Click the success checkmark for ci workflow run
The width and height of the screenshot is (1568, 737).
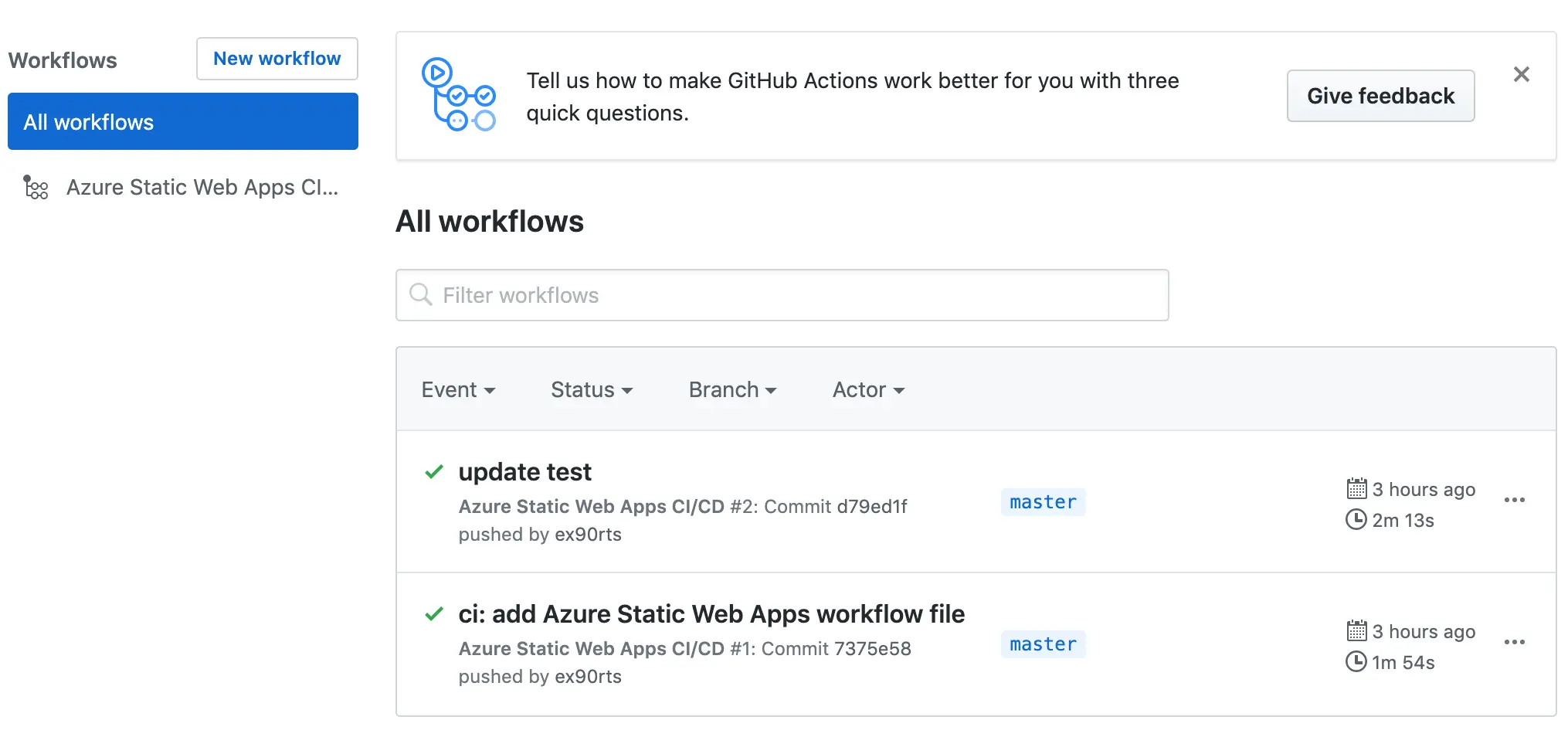(434, 614)
